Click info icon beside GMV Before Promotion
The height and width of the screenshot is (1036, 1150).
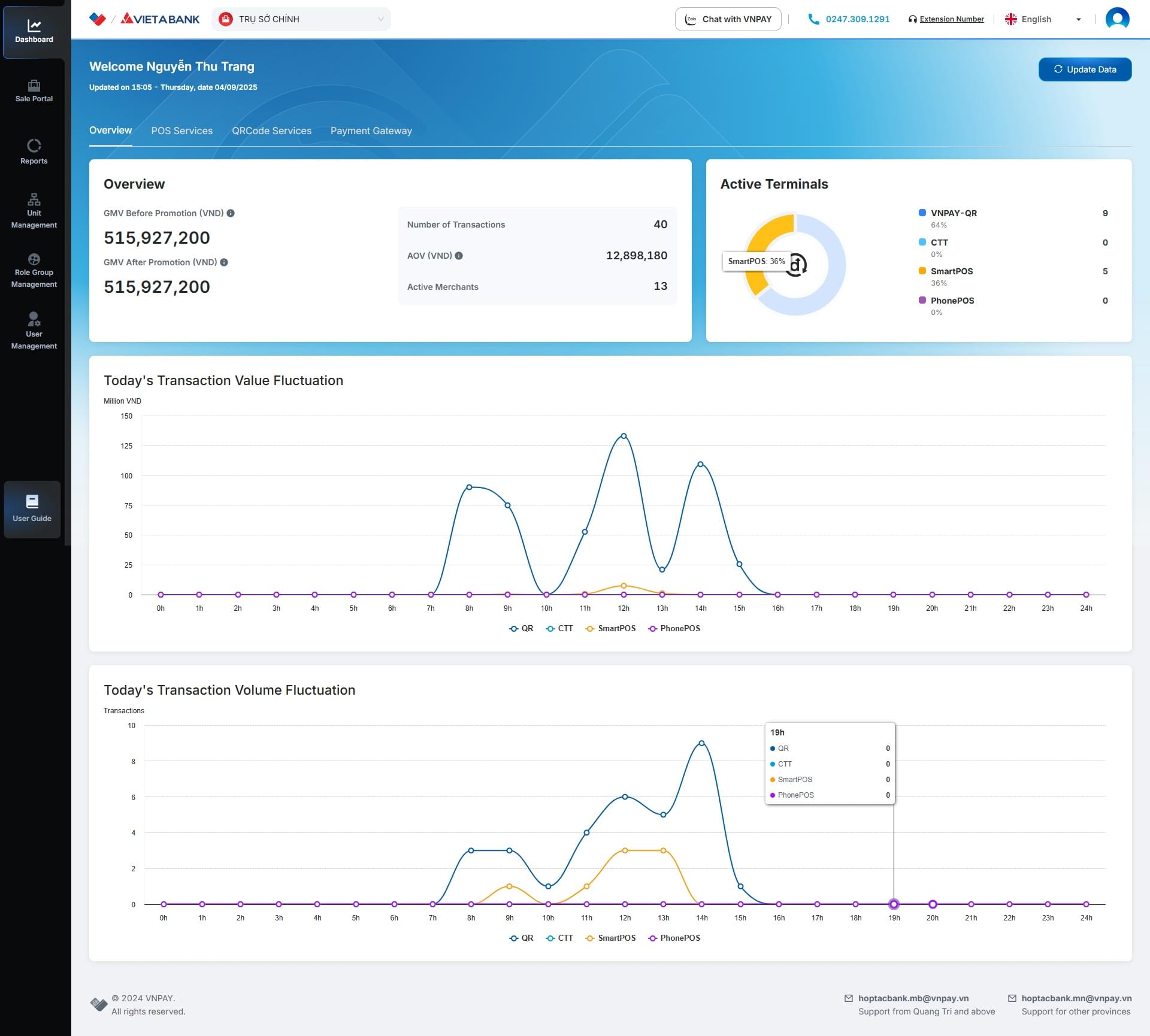(231, 213)
